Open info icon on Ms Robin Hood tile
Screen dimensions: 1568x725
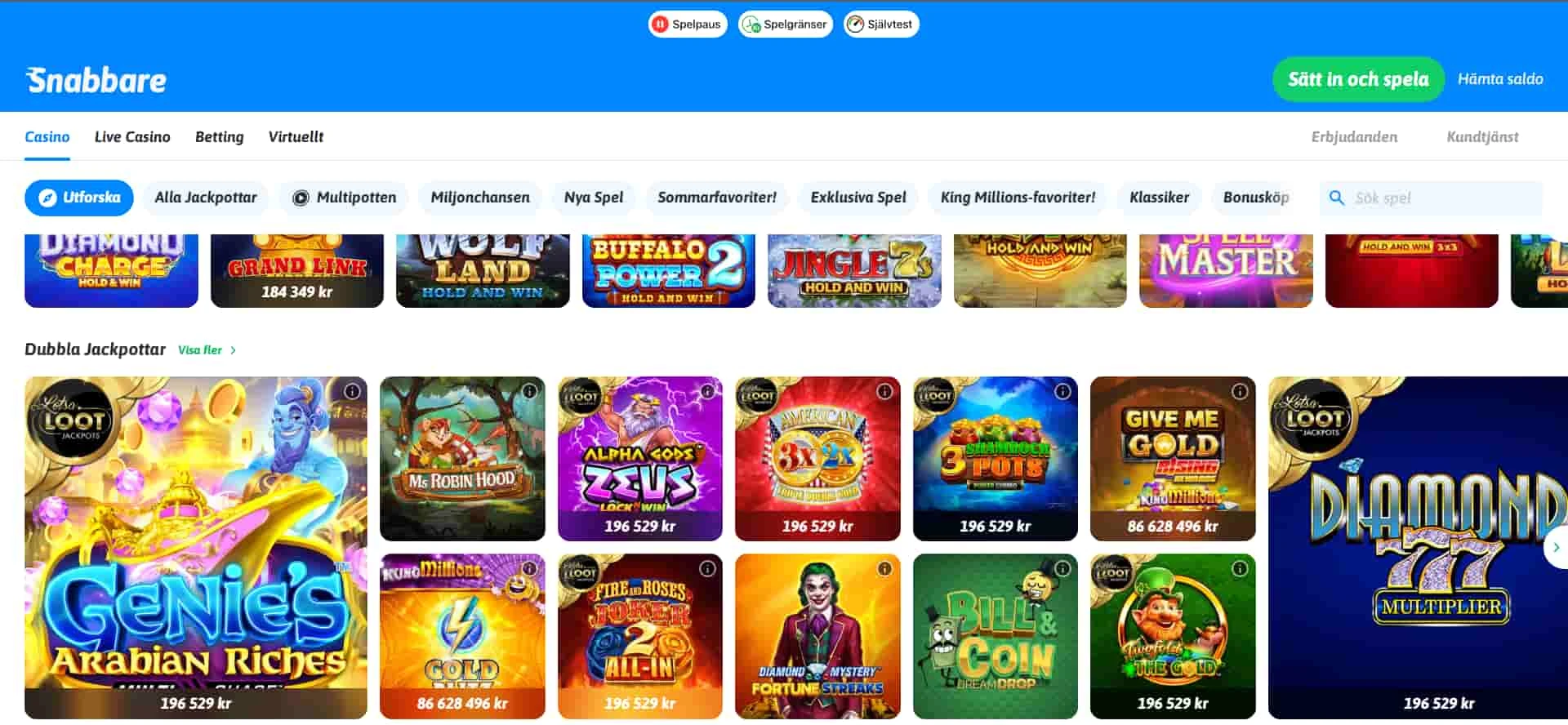point(530,392)
